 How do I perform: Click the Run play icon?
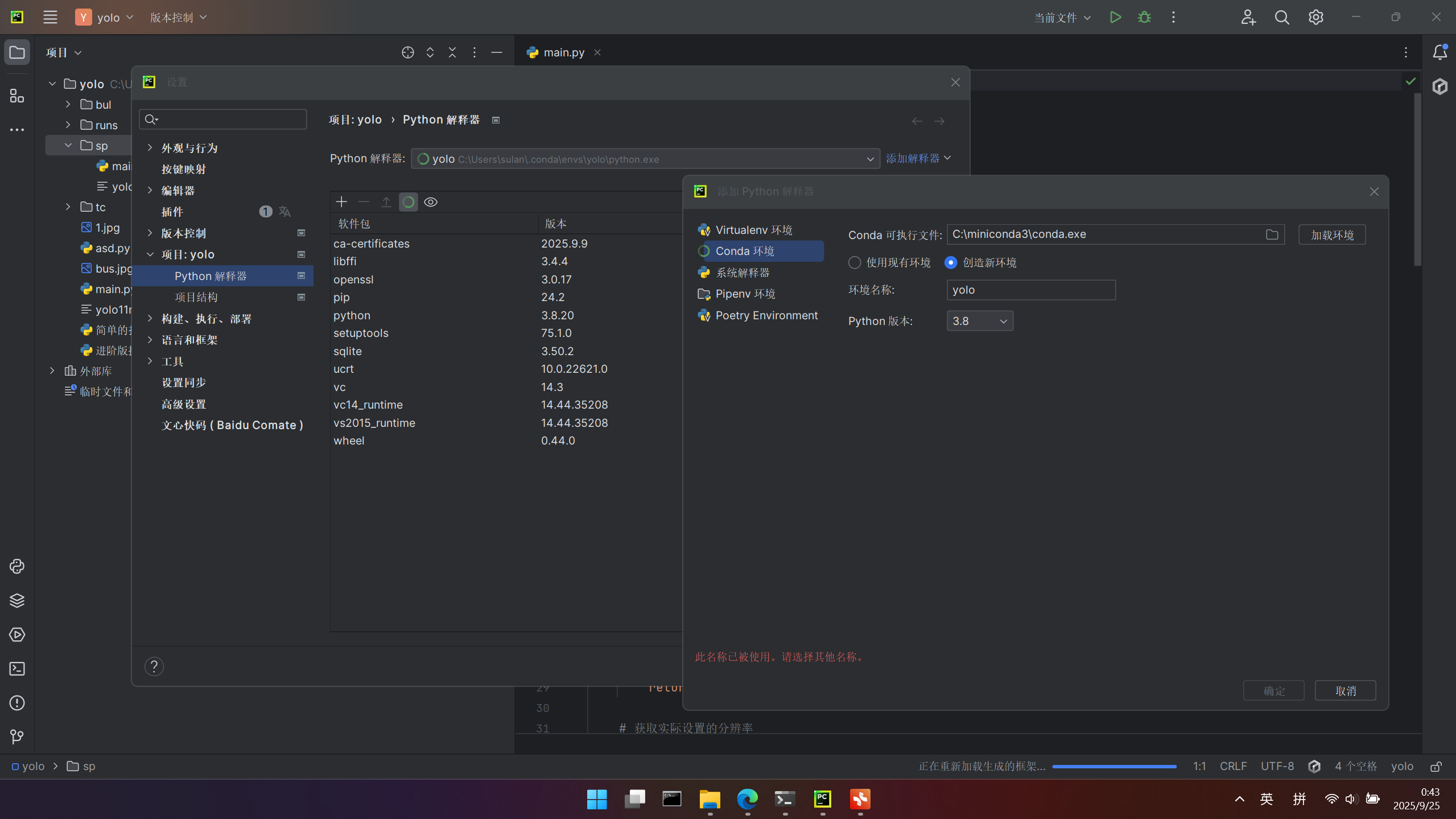[1115, 17]
